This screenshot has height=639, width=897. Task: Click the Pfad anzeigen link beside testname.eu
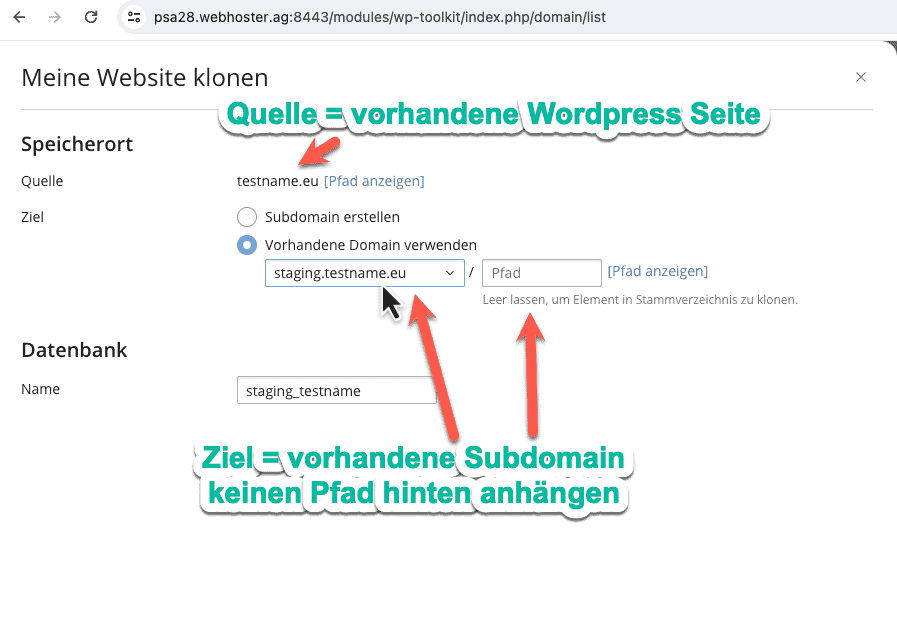click(x=374, y=181)
